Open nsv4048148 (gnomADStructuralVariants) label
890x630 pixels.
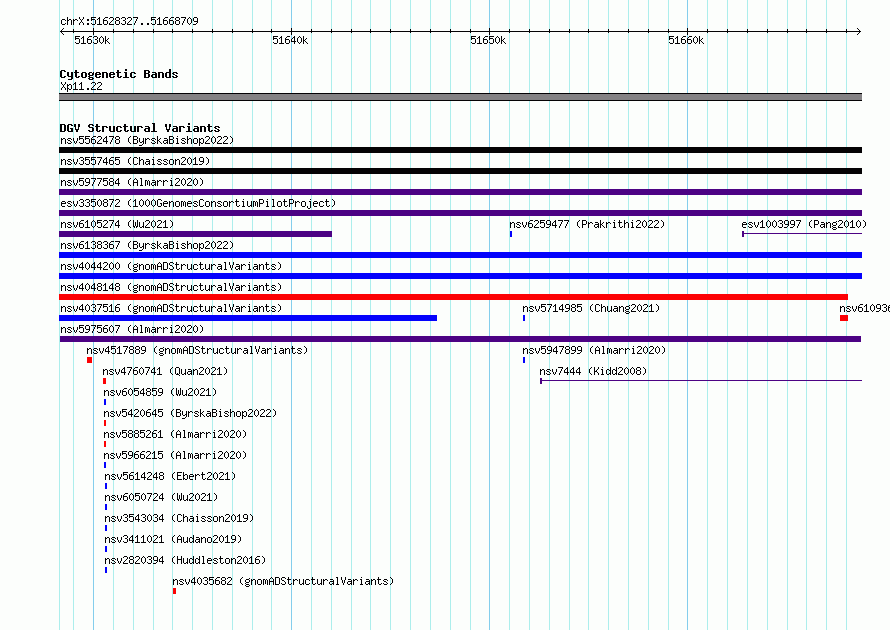coord(171,287)
